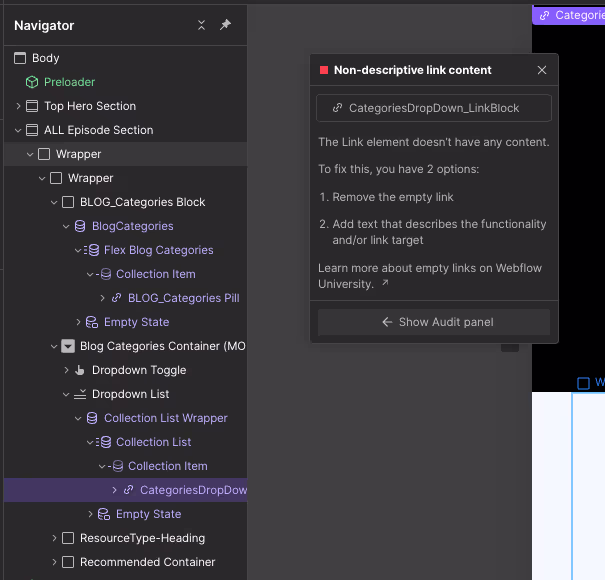
Task: Click the link icon beside BLOG_Categories Pill
Action: tap(117, 298)
